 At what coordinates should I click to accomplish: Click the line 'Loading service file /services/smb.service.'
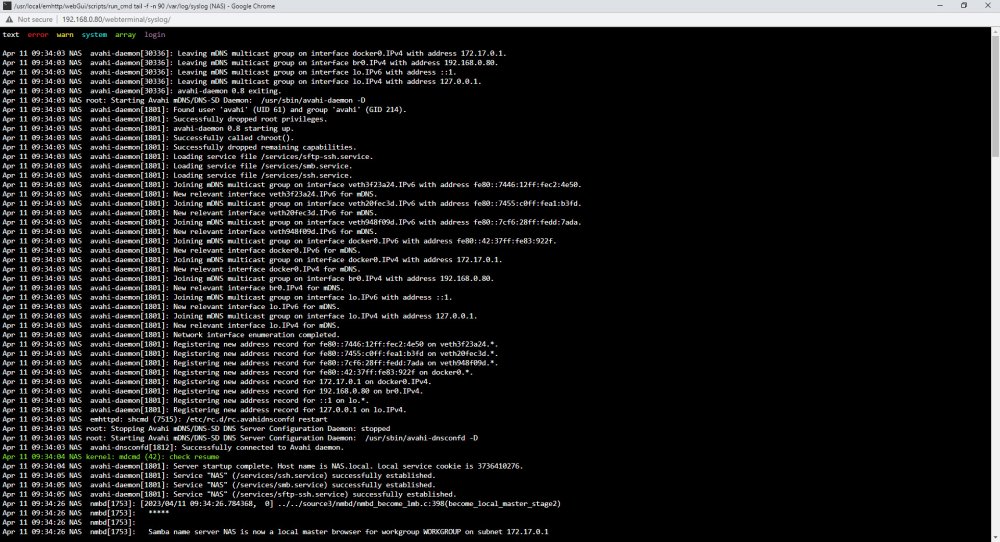(x=177, y=166)
